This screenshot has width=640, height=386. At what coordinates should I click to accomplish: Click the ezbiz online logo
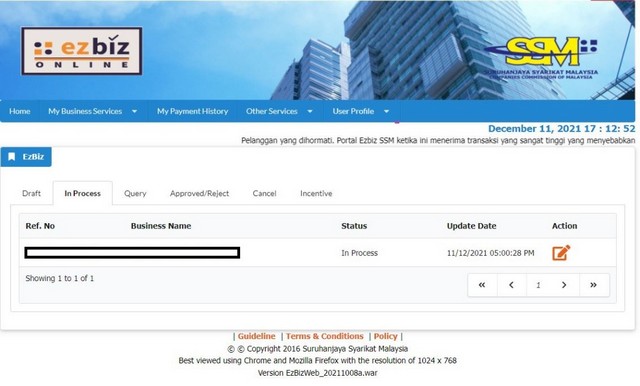[x=82, y=51]
